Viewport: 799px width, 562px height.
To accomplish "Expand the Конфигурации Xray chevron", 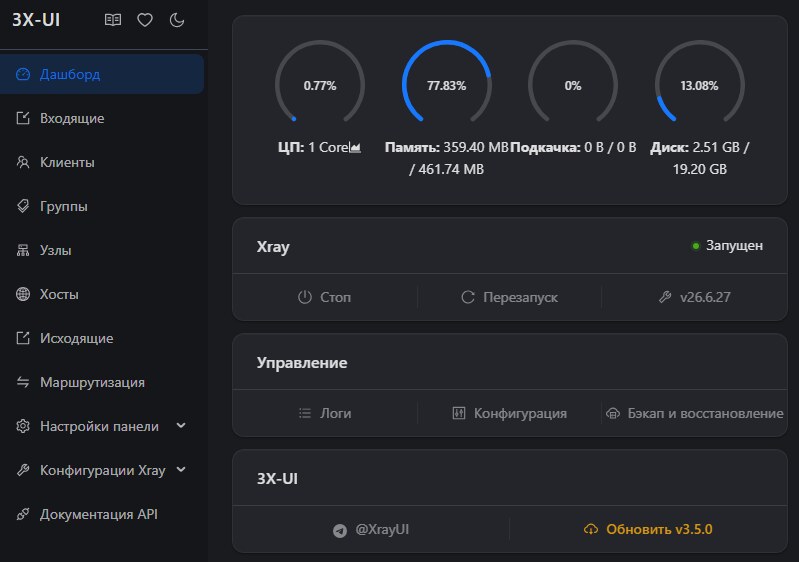I will [181, 469].
